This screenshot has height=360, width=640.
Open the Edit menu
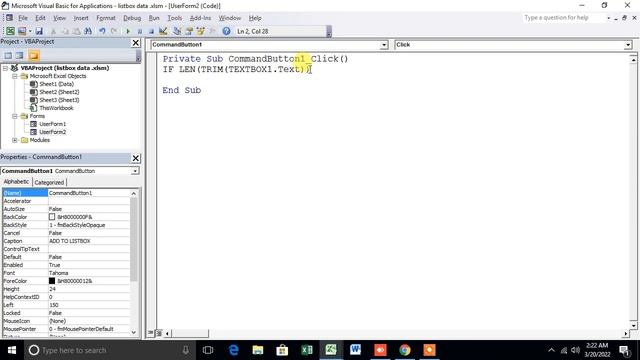pyautogui.click(x=40, y=18)
